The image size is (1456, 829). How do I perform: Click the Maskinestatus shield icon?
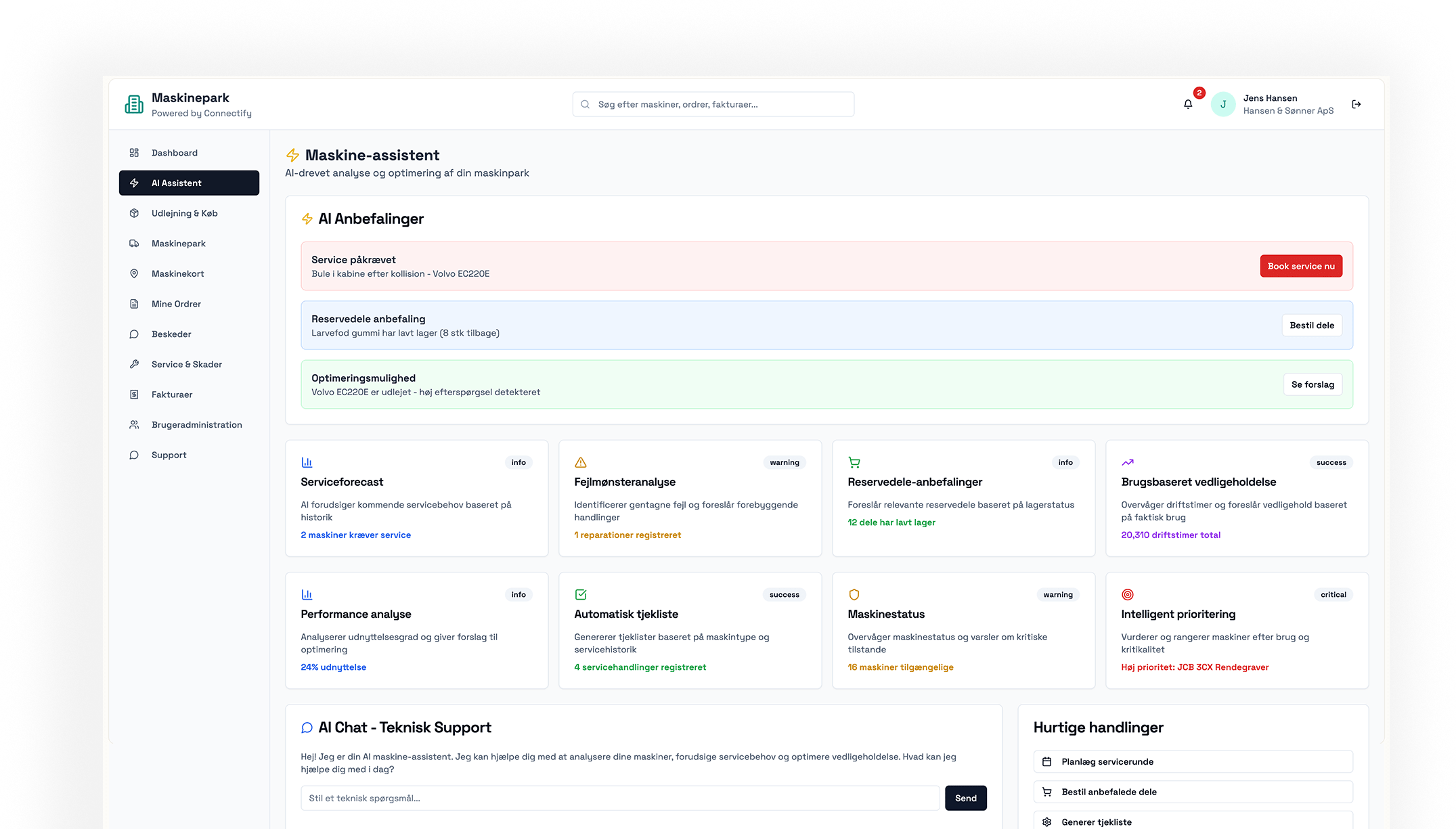coord(854,594)
